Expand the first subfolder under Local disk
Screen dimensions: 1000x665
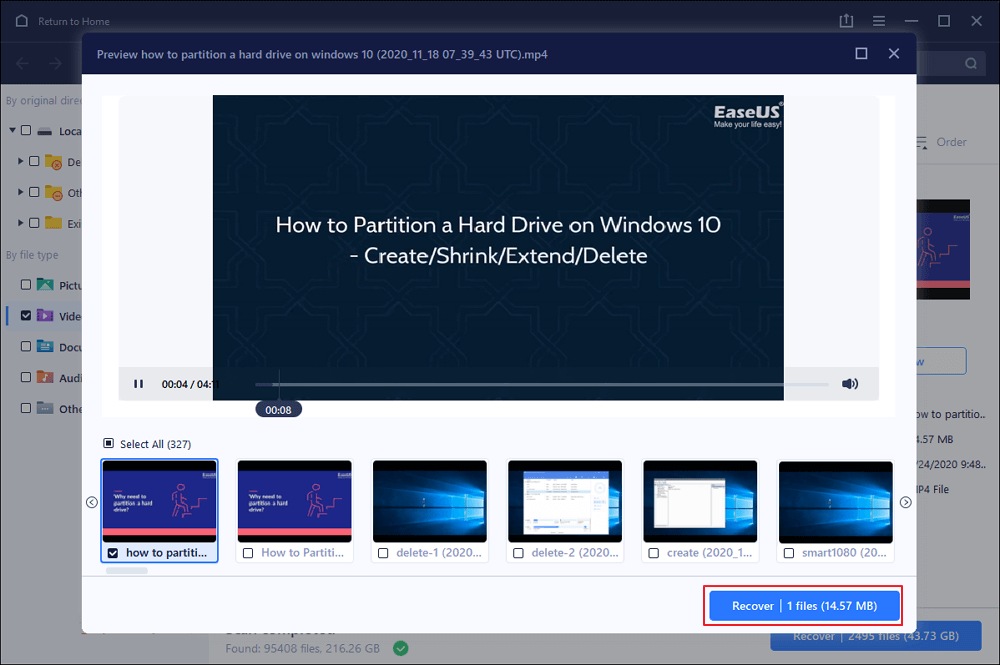21,161
